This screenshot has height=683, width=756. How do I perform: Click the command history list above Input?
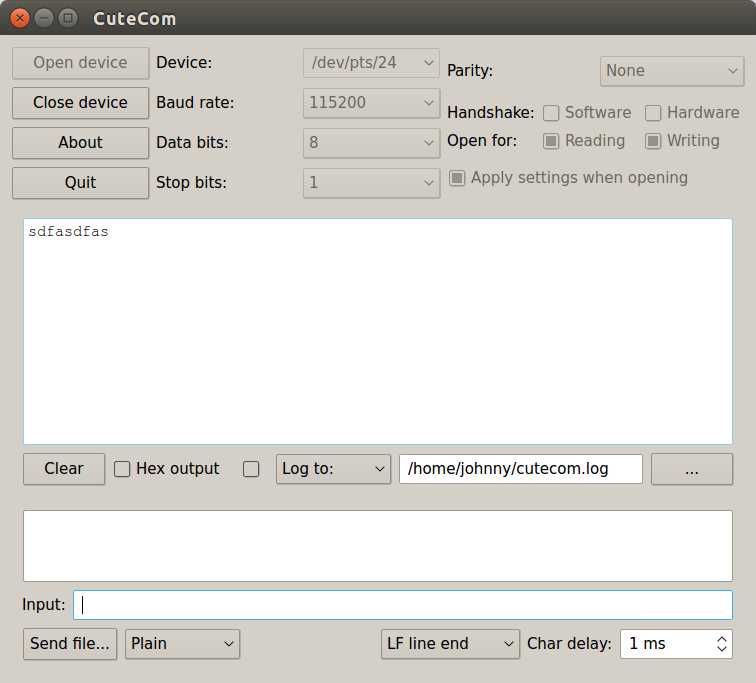click(x=378, y=546)
